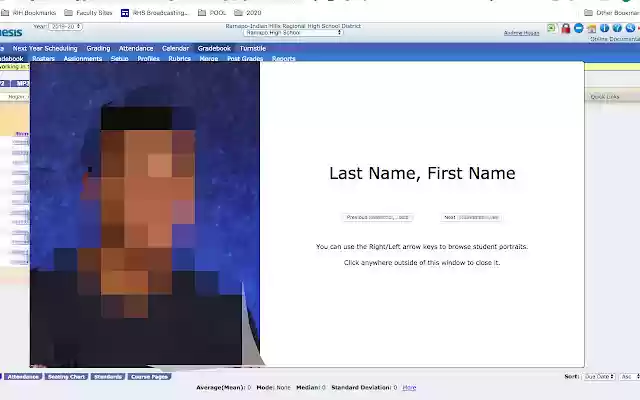The width and height of the screenshot is (640, 400).
Task: Open the Other Bookmarks folder
Action: (612, 13)
